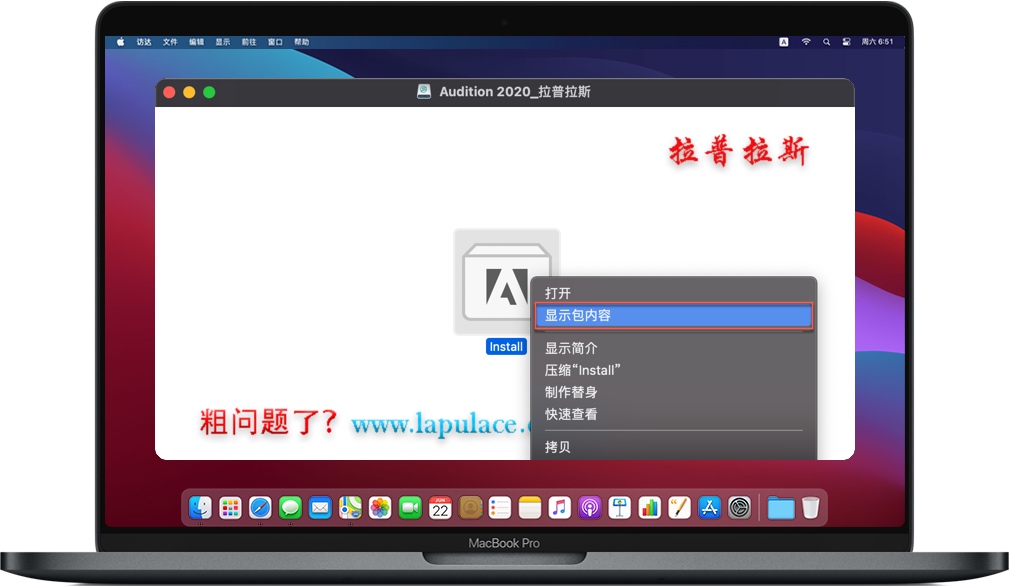Launch FaceTime from the Dock
Screen dimensions: 1009x586
(409, 507)
